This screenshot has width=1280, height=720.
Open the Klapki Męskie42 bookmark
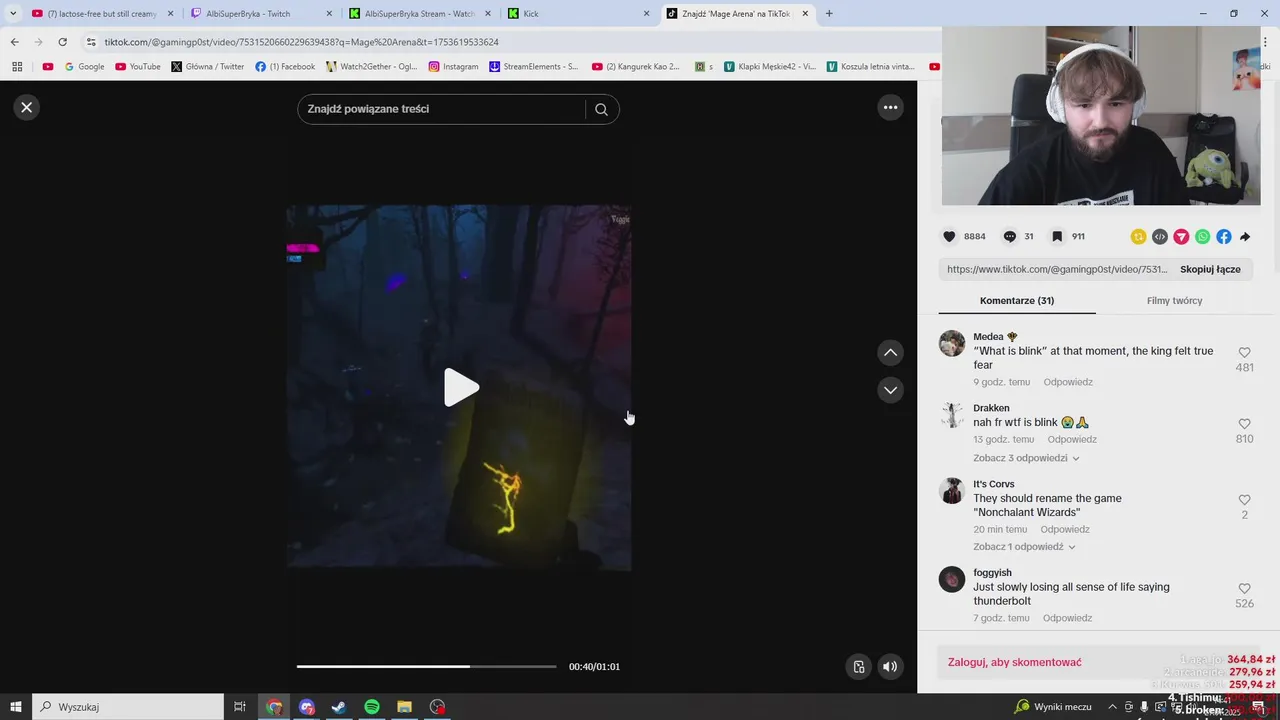(770, 67)
